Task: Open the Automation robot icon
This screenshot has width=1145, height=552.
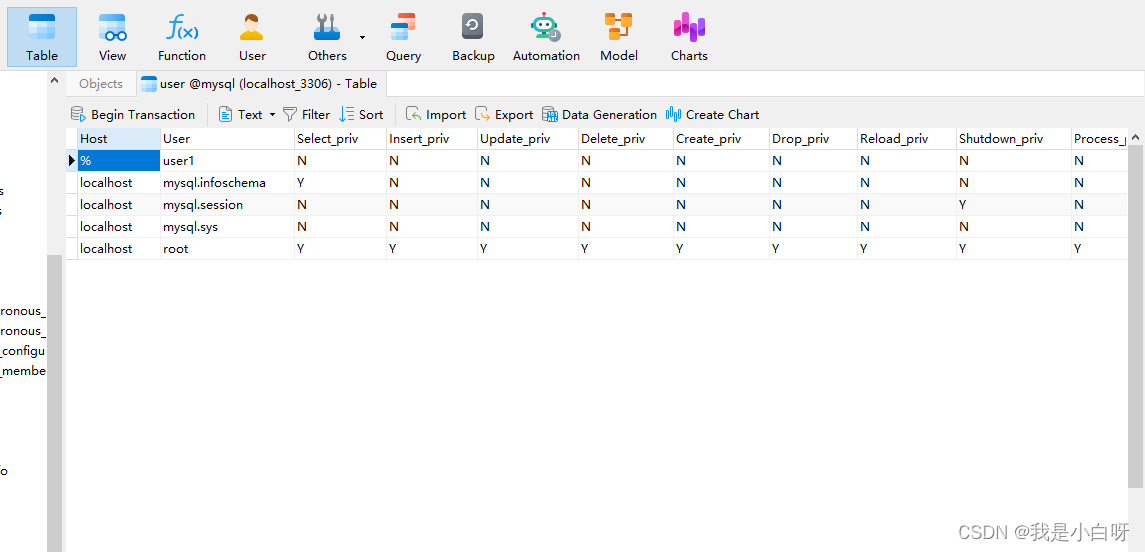Action: [546, 37]
